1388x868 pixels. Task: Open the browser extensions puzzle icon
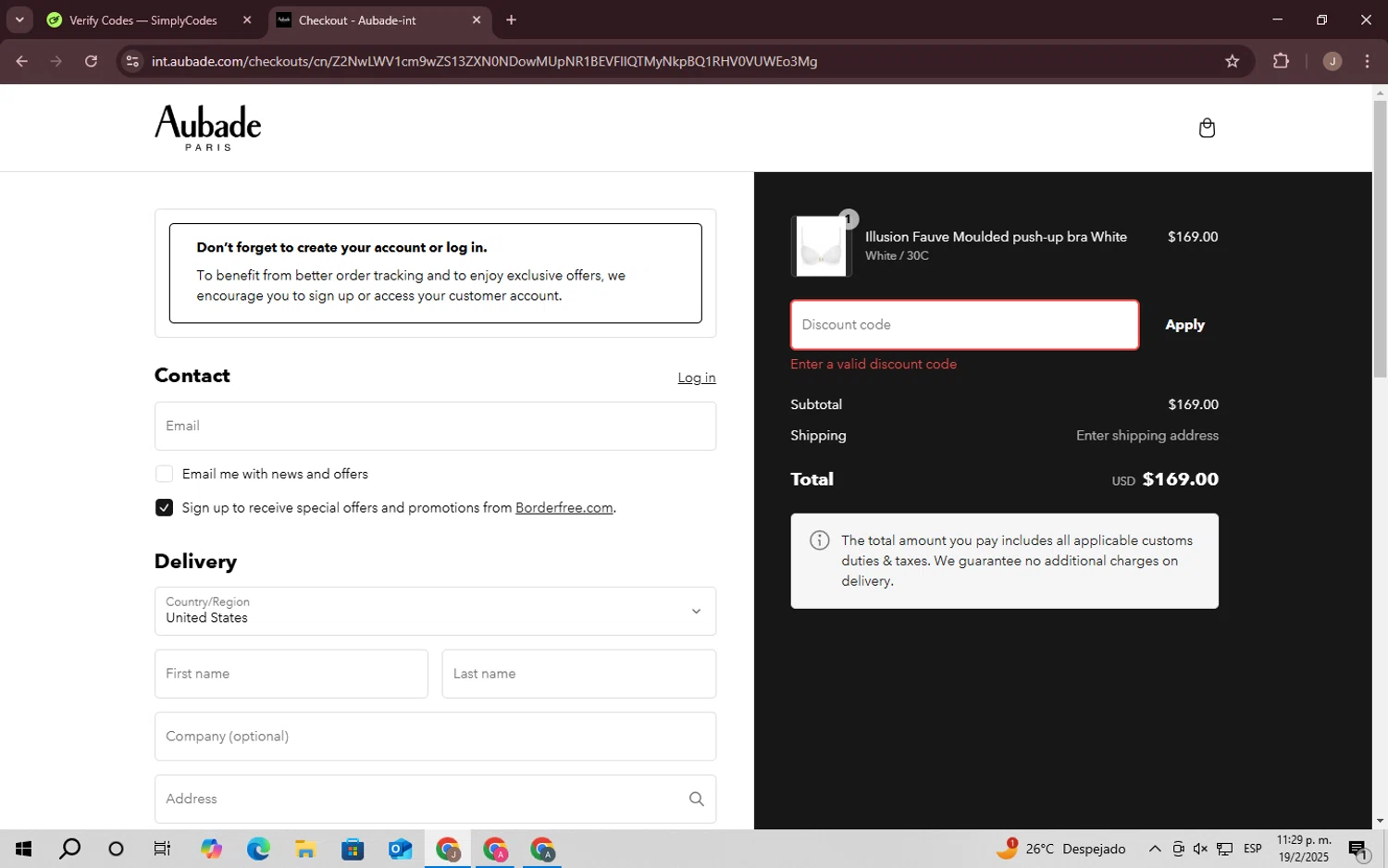(1281, 61)
